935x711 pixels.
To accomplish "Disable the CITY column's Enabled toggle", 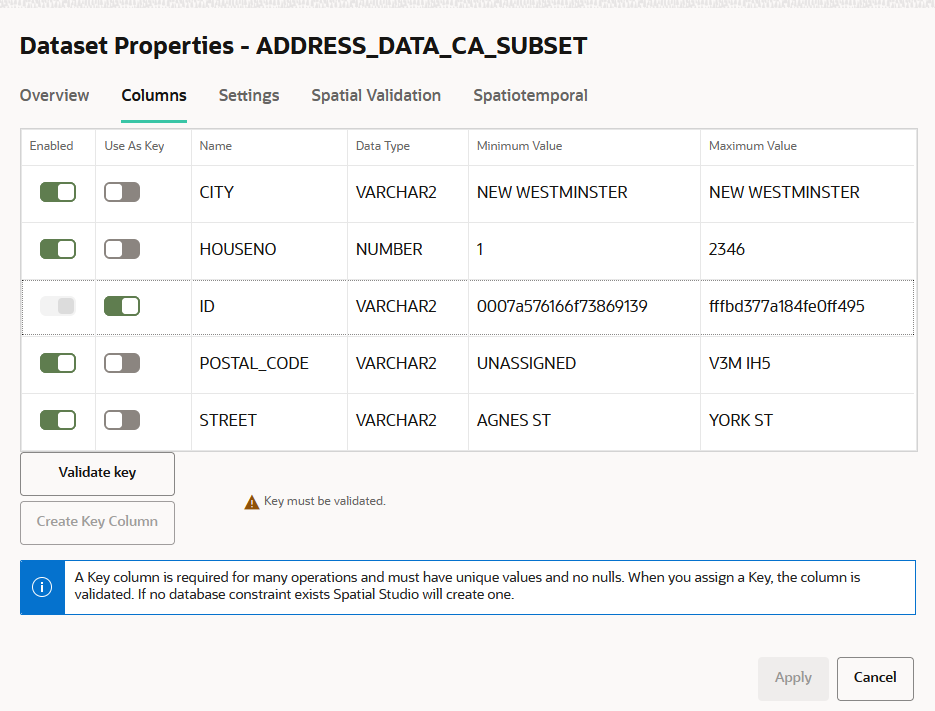I will (57, 190).
